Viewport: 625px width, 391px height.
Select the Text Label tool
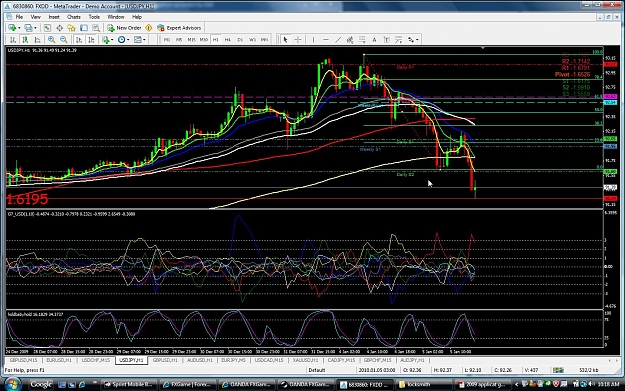point(386,39)
